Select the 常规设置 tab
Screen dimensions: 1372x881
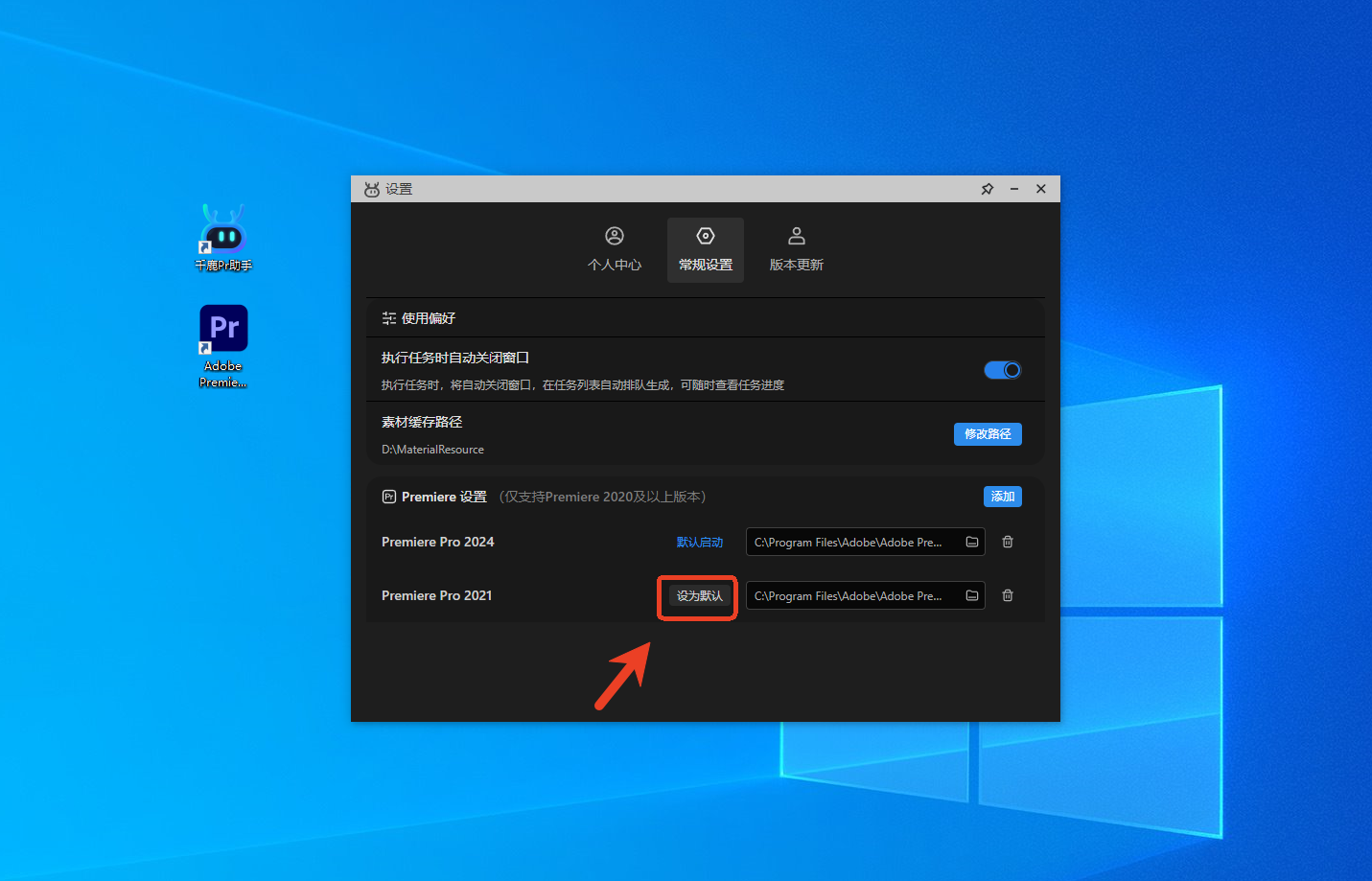click(706, 249)
